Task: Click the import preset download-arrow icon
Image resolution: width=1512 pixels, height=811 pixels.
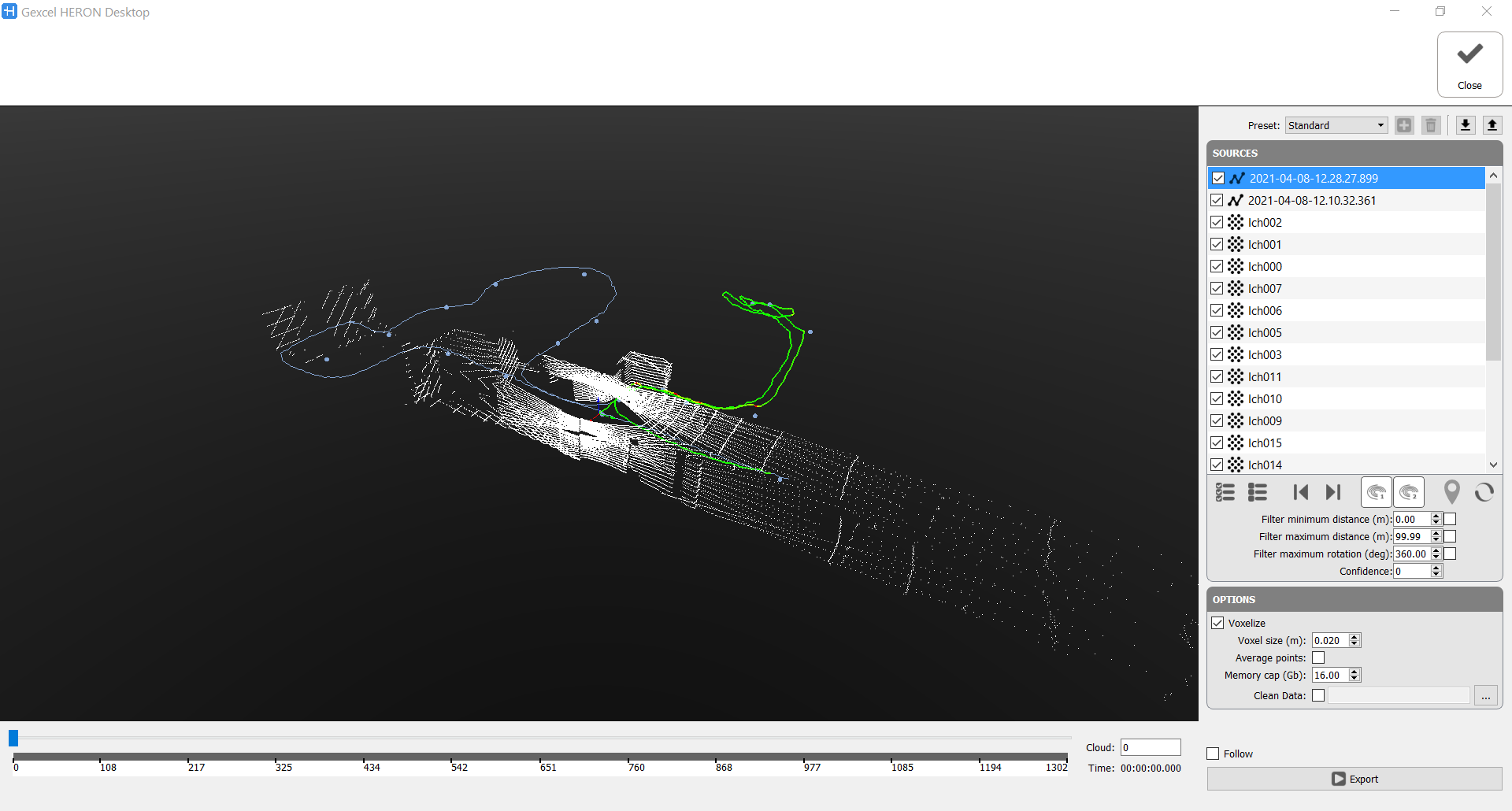Action: (x=1465, y=125)
